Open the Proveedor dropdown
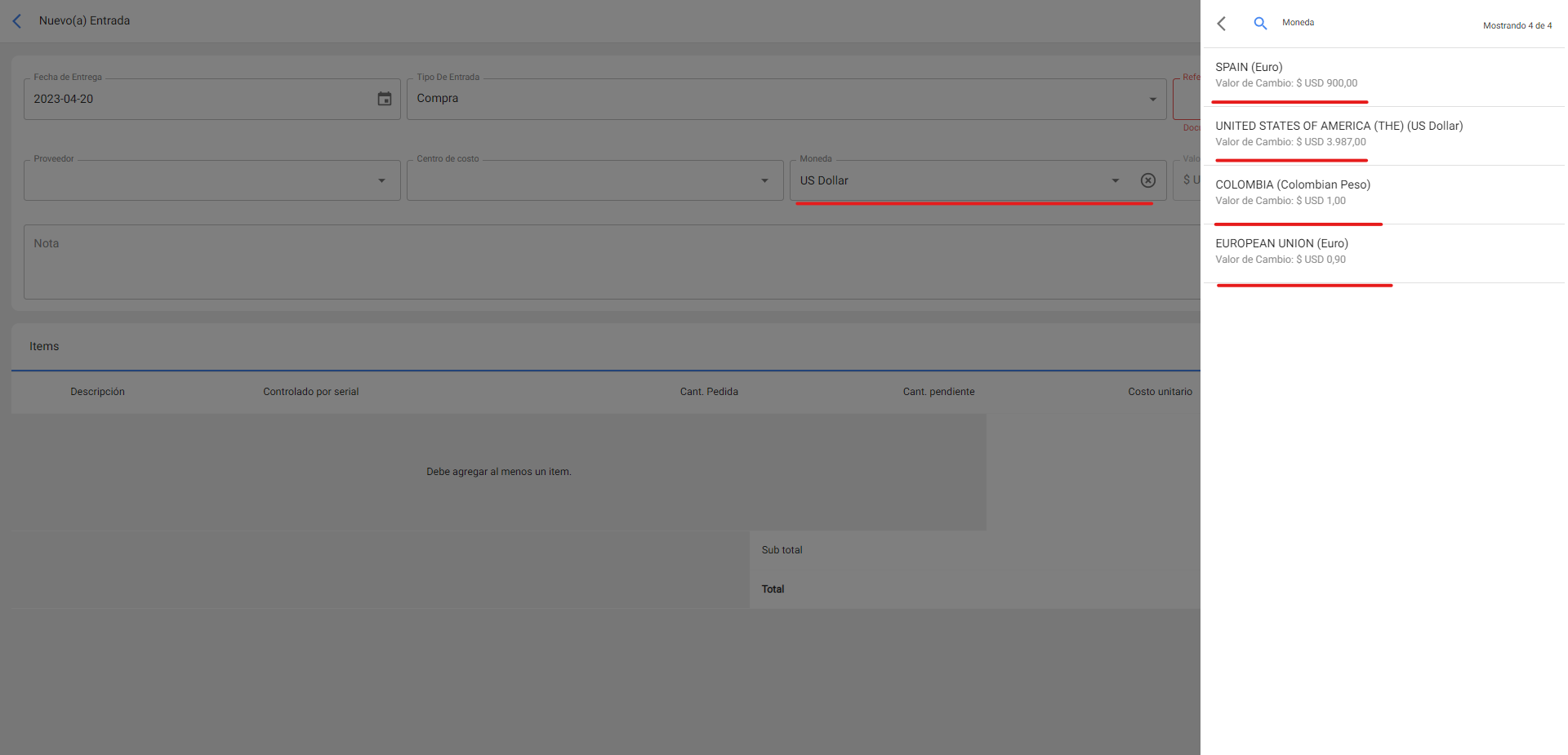1568x755 pixels. click(381, 180)
